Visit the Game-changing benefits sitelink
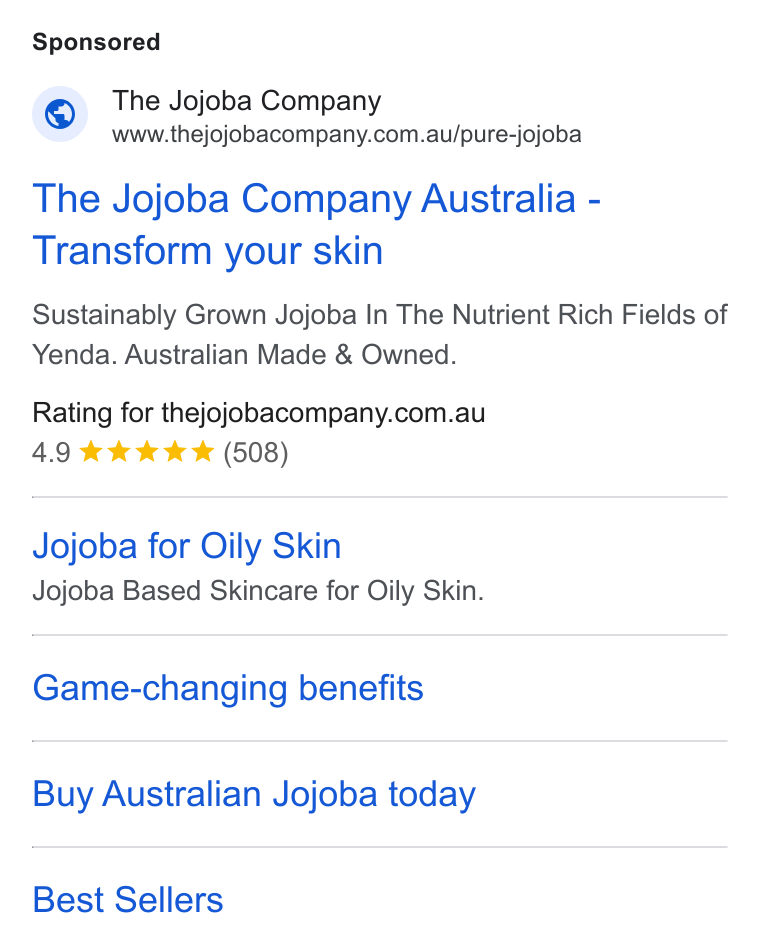This screenshot has width=760, height=952. tap(228, 688)
